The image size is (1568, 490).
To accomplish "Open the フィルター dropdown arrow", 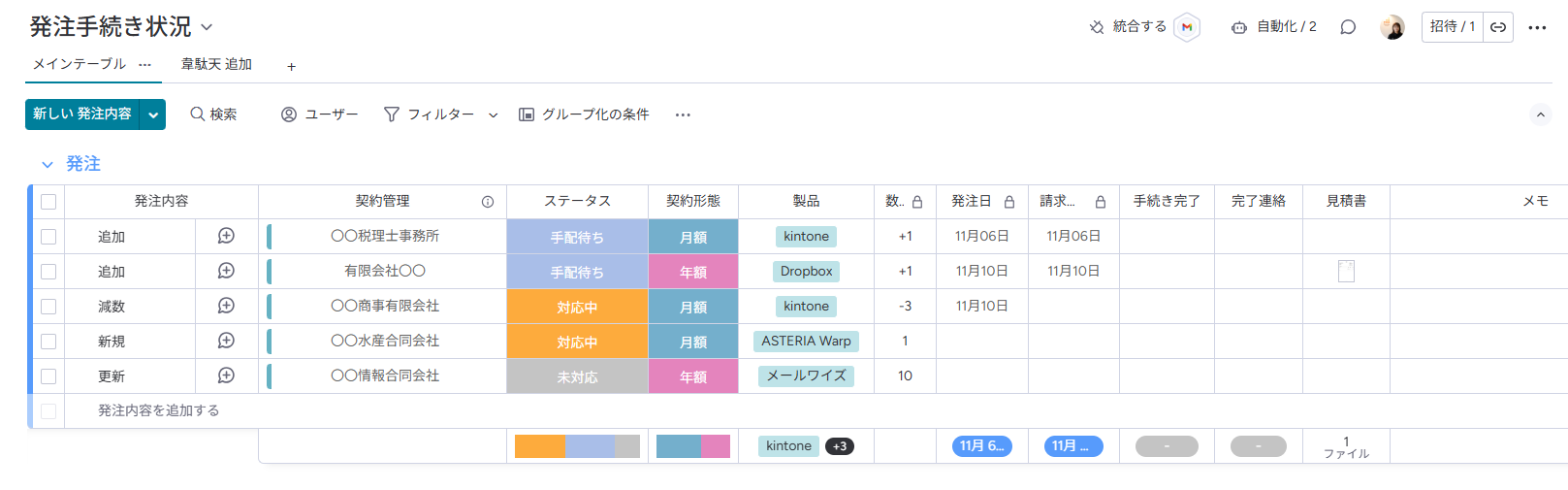I will pos(493,115).
